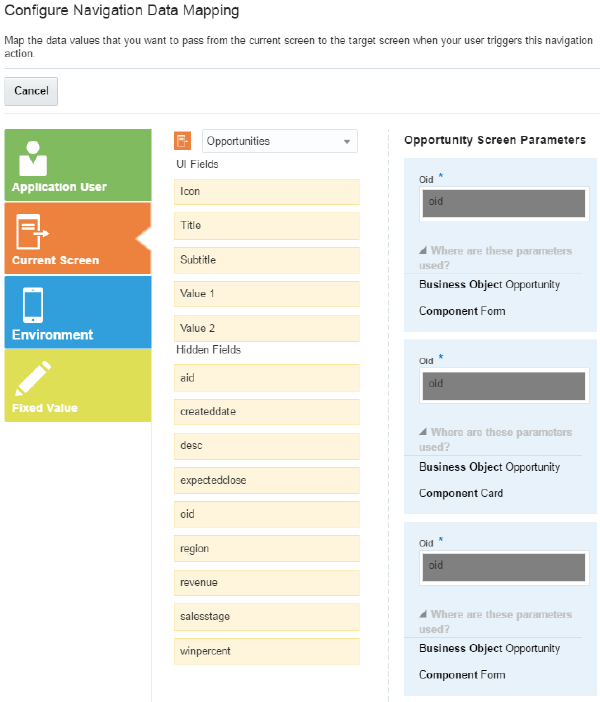The image size is (600, 702).
Task: Select the expectedclose hidden field
Action: pyautogui.click(x=266, y=480)
